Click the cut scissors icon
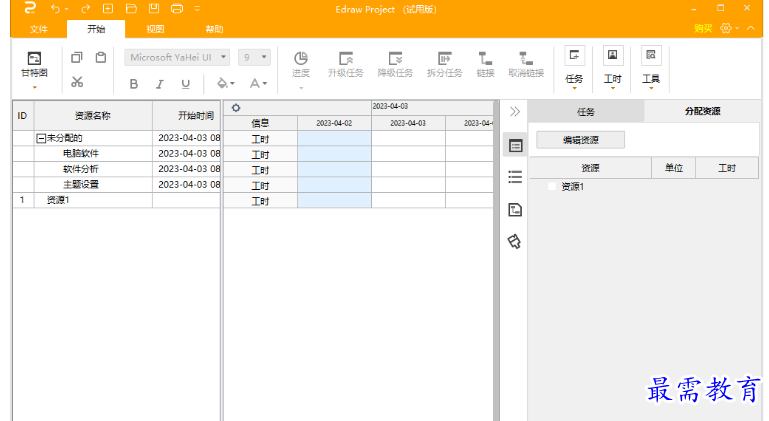 (77, 81)
